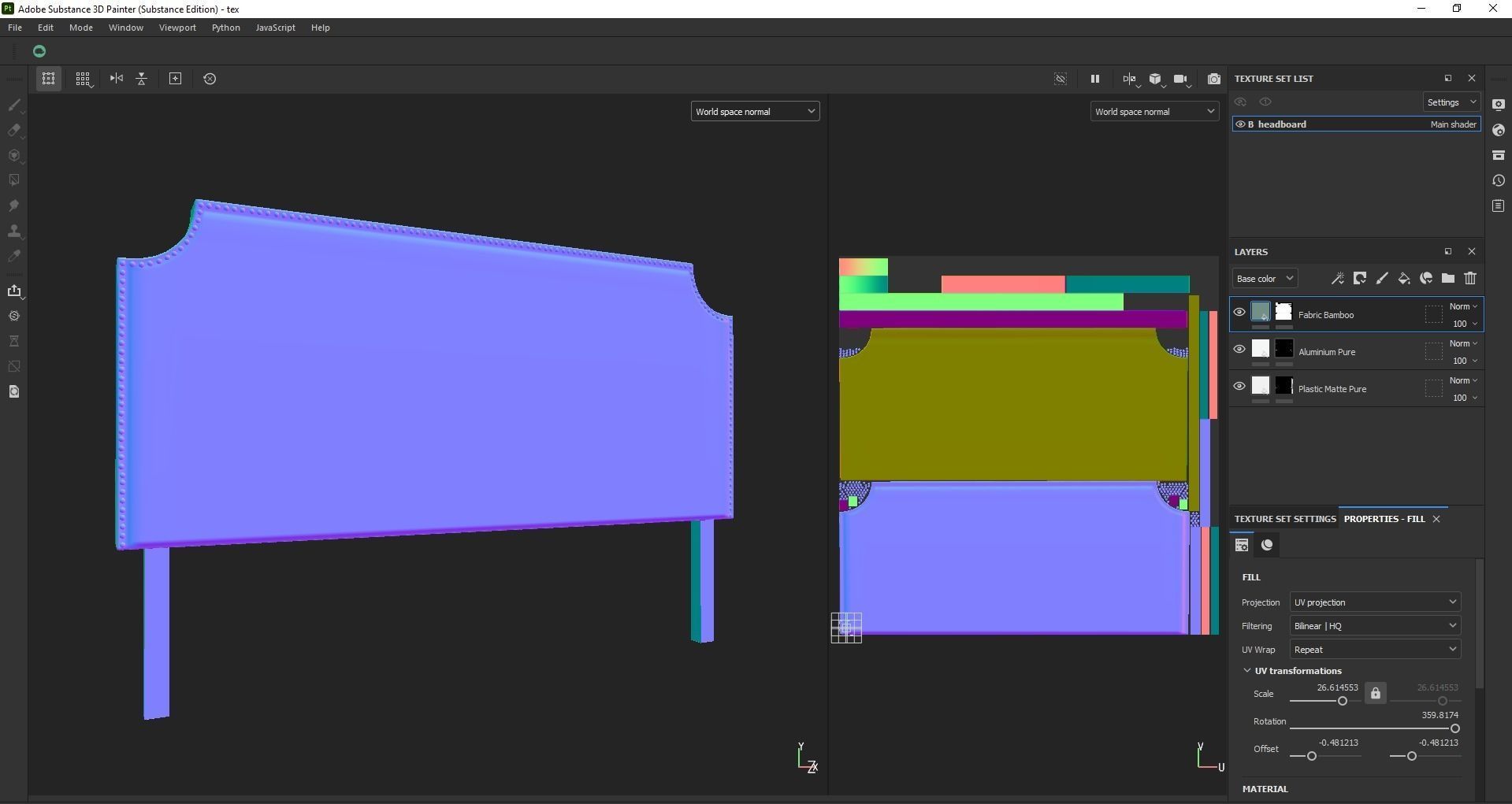Screen dimensions: 1512x804
Task: Undock the Layers panel
Action: point(1448,252)
